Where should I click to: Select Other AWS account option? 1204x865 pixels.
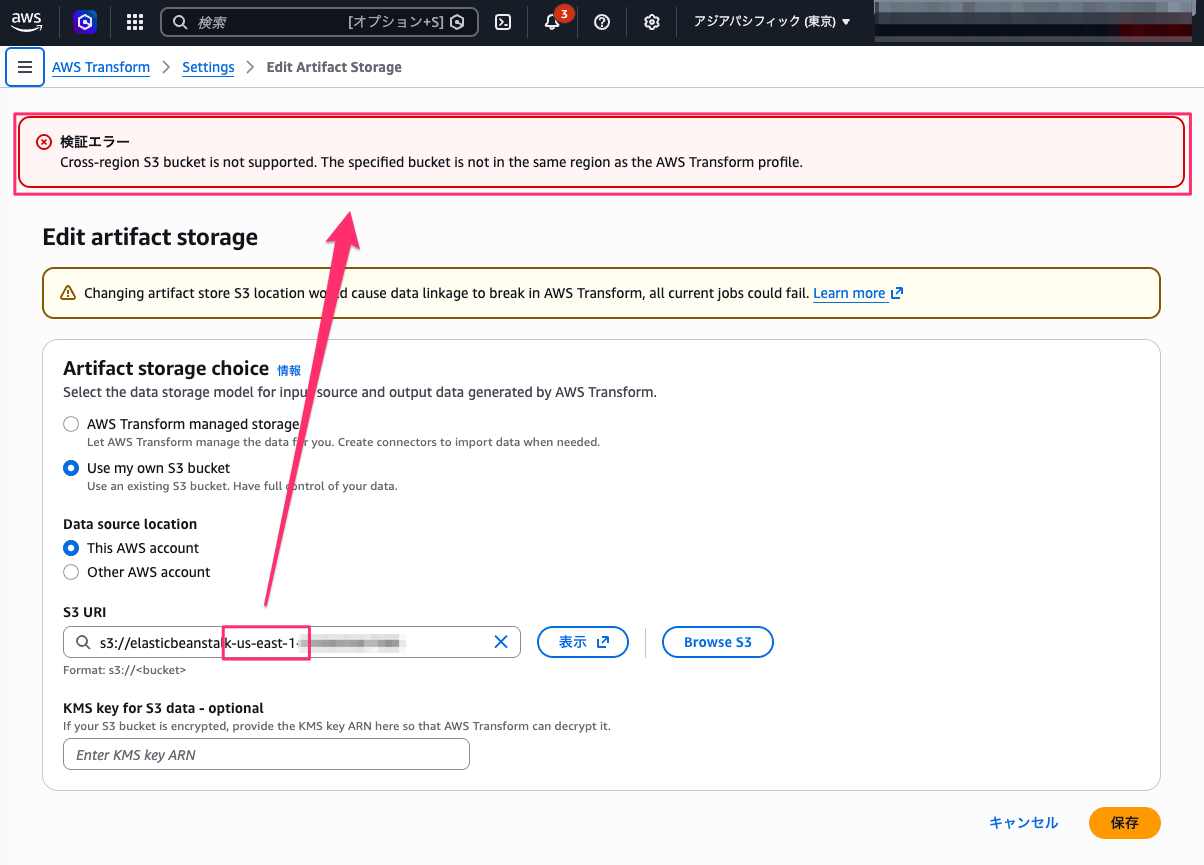pos(71,572)
